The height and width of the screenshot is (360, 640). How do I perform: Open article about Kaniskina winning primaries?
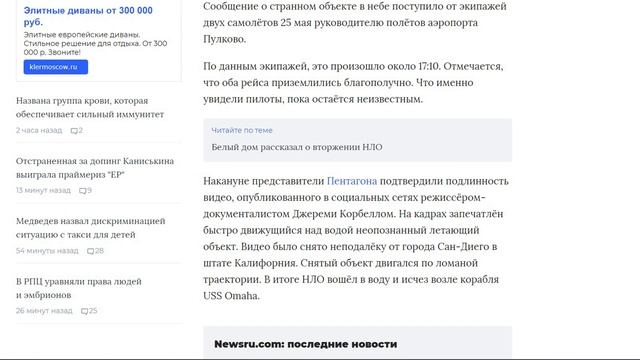click(x=95, y=168)
